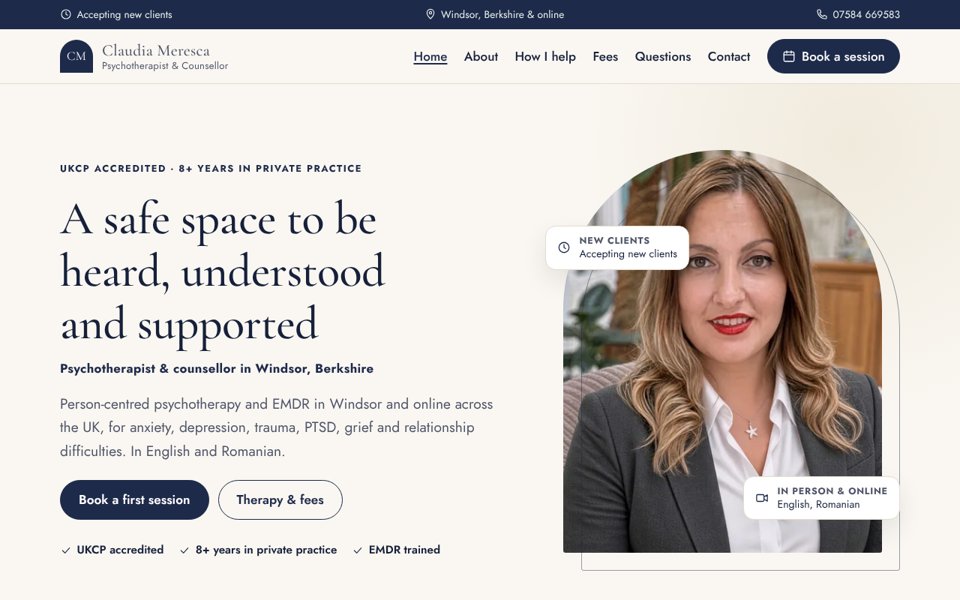The height and width of the screenshot is (600, 960).
Task: Select Contact in the navigation
Action: coord(729,56)
